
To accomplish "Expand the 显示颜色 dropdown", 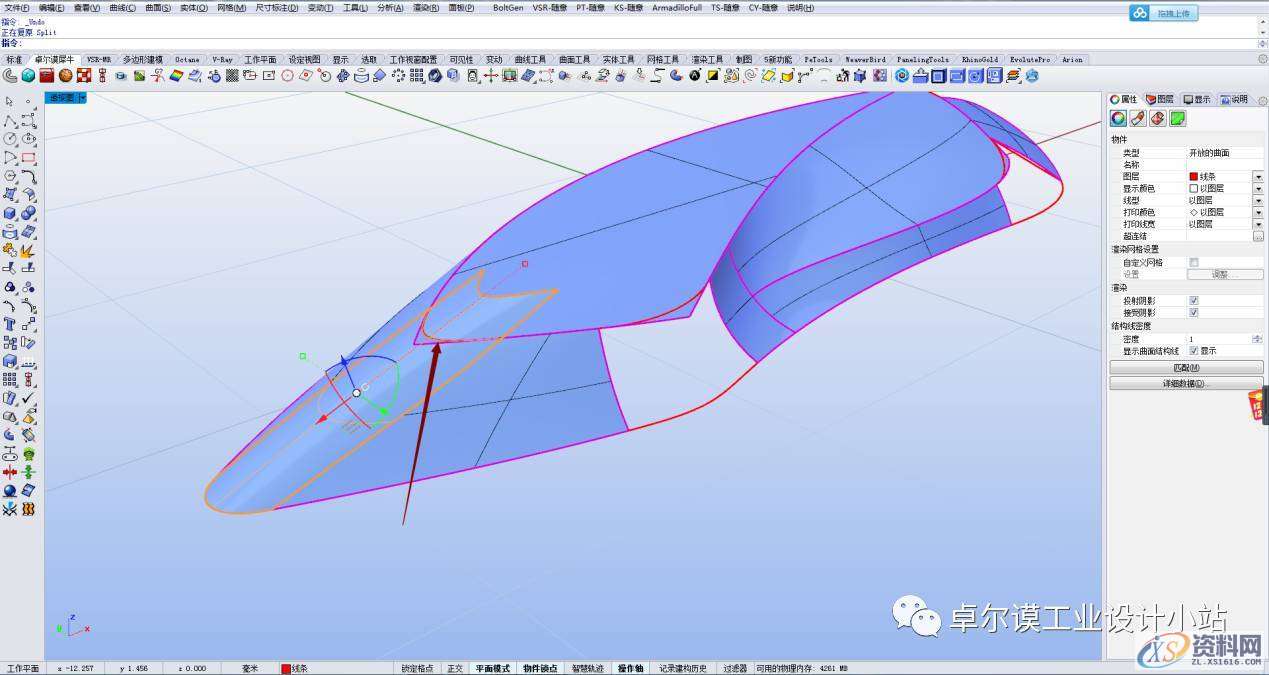I will coord(1257,189).
